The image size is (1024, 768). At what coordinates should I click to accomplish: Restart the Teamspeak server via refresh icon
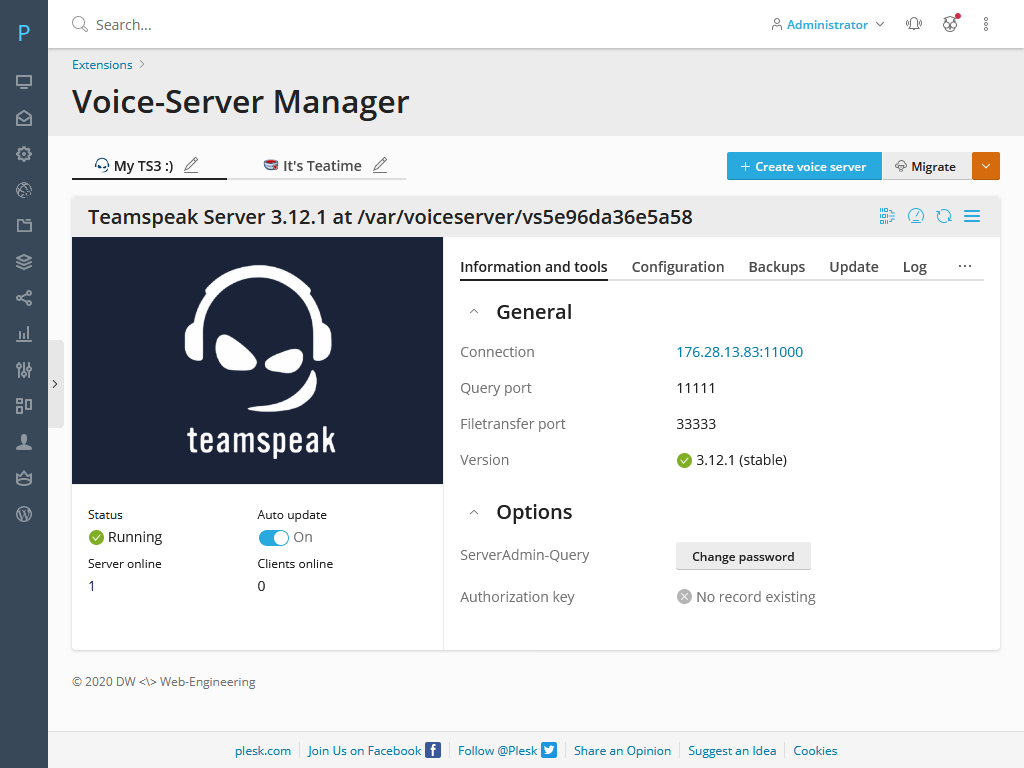pos(944,215)
